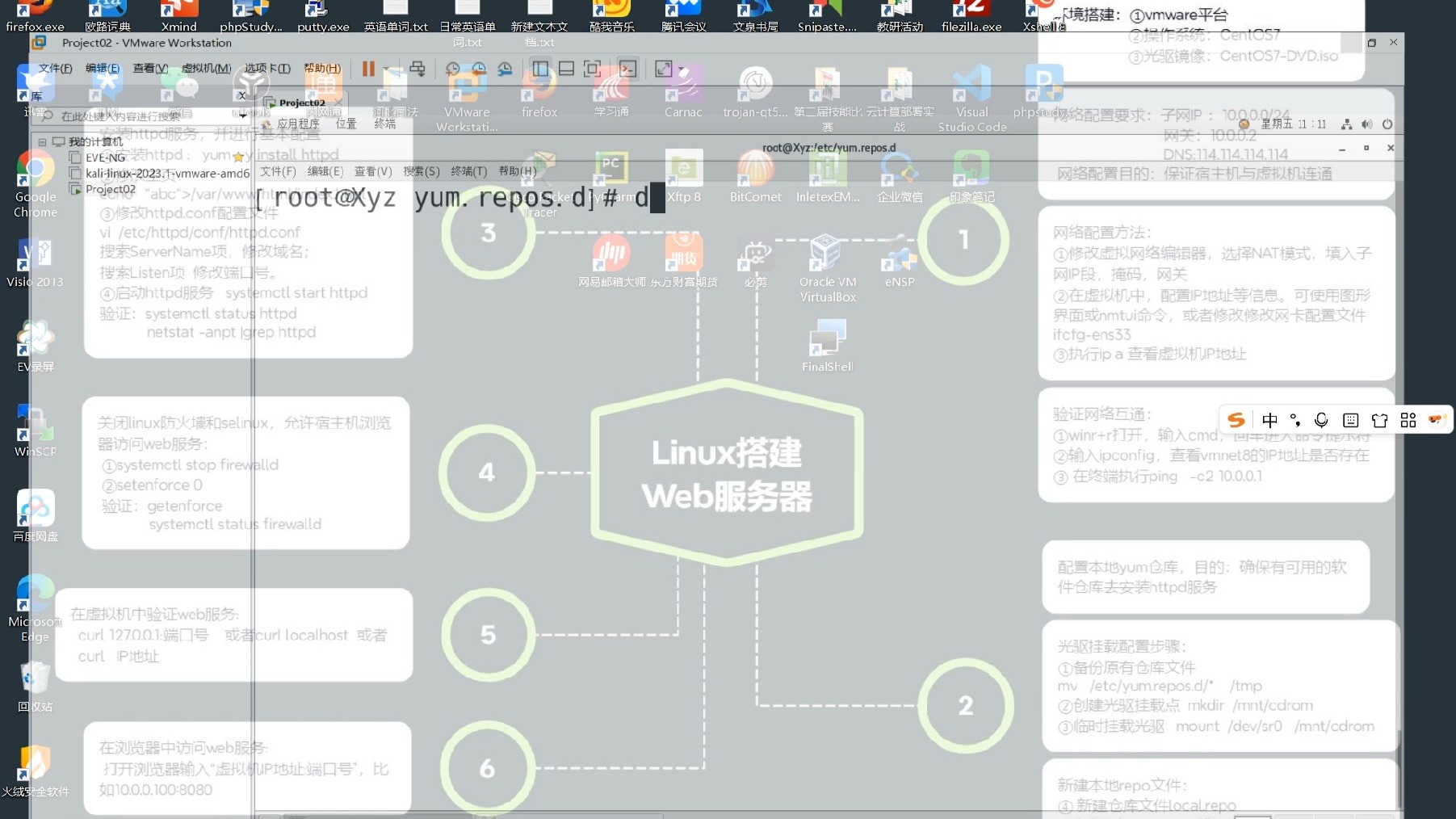Screen dimensions: 1456x819
Task: Toggle Sogou punctuation mode
Action: click(x=1295, y=420)
